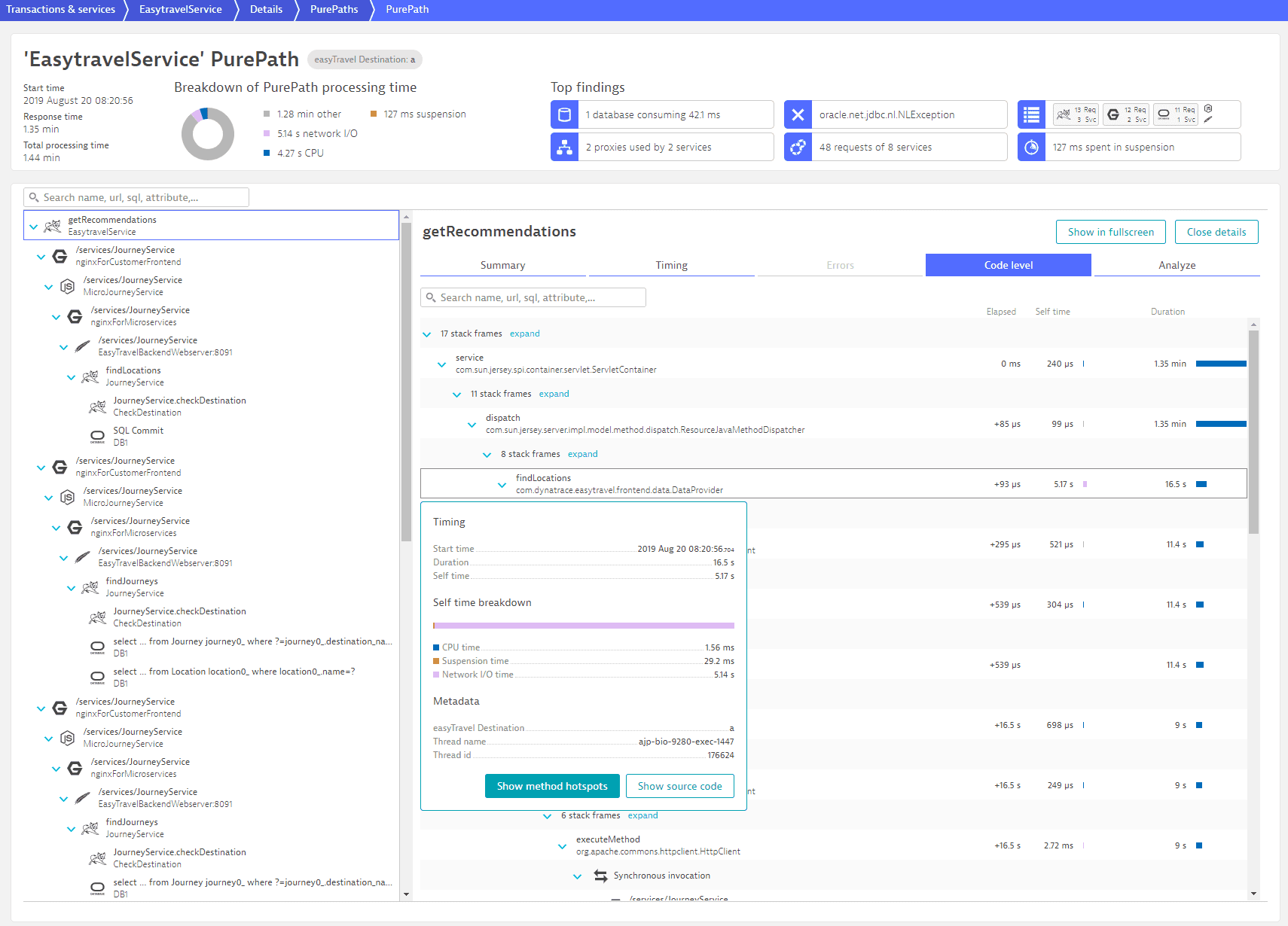This screenshot has height=926, width=1288.
Task: Select Tomcat 13 Req 3 Svc badge
Action: (x=1076, y=114)
